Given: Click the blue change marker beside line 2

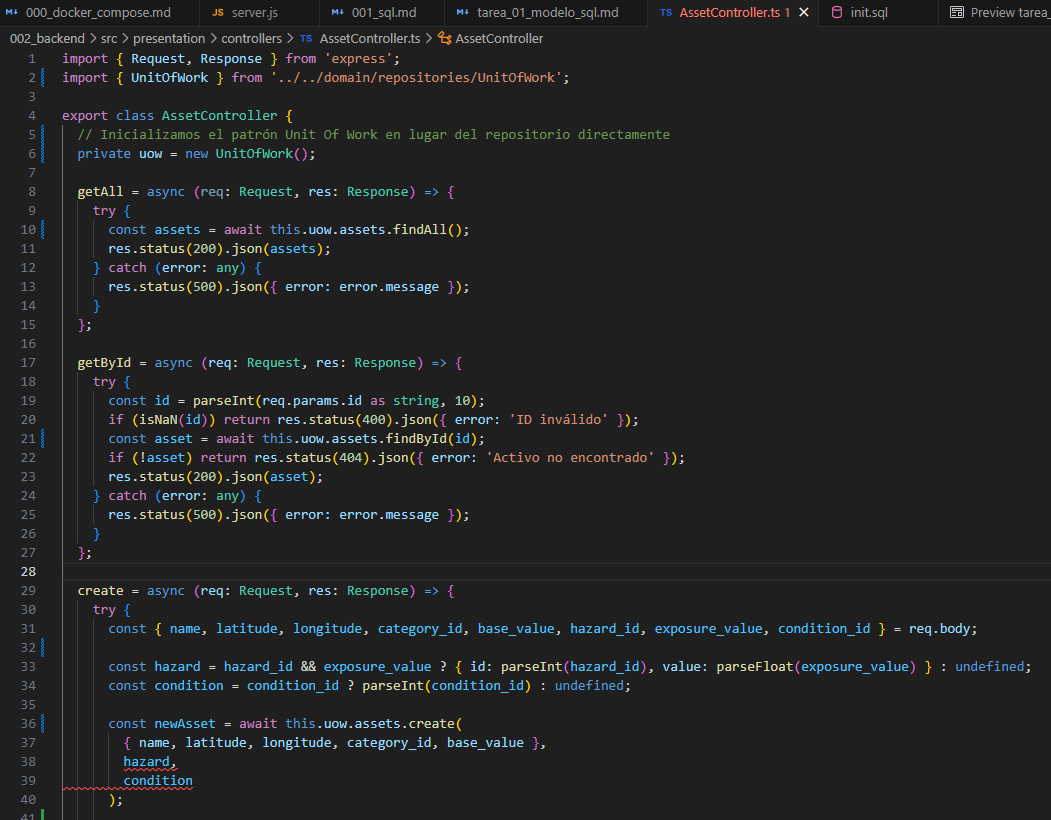Looking at the screenshot, I should pos(43,78).
